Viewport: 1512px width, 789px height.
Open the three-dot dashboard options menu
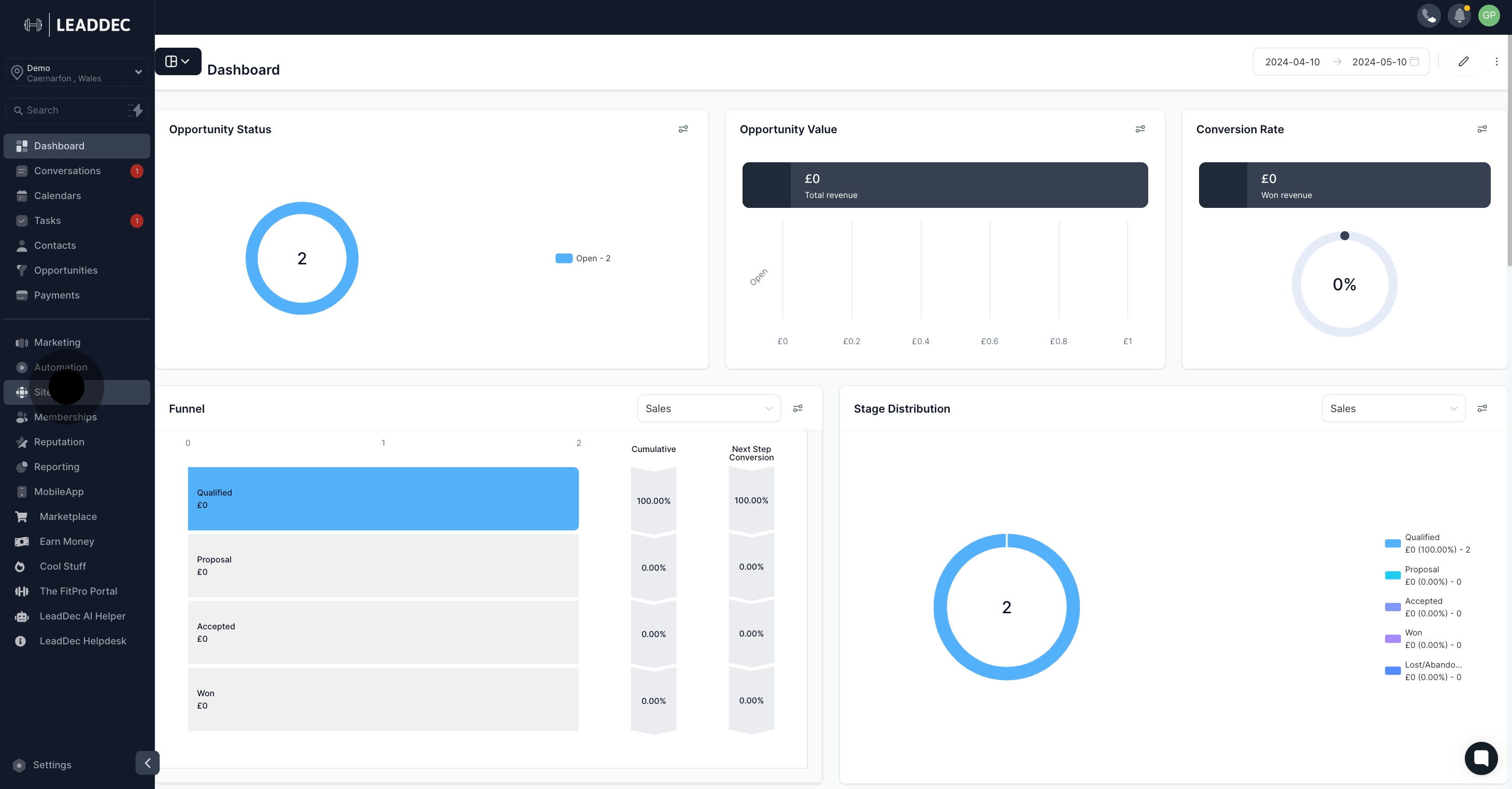[1496, 62]
